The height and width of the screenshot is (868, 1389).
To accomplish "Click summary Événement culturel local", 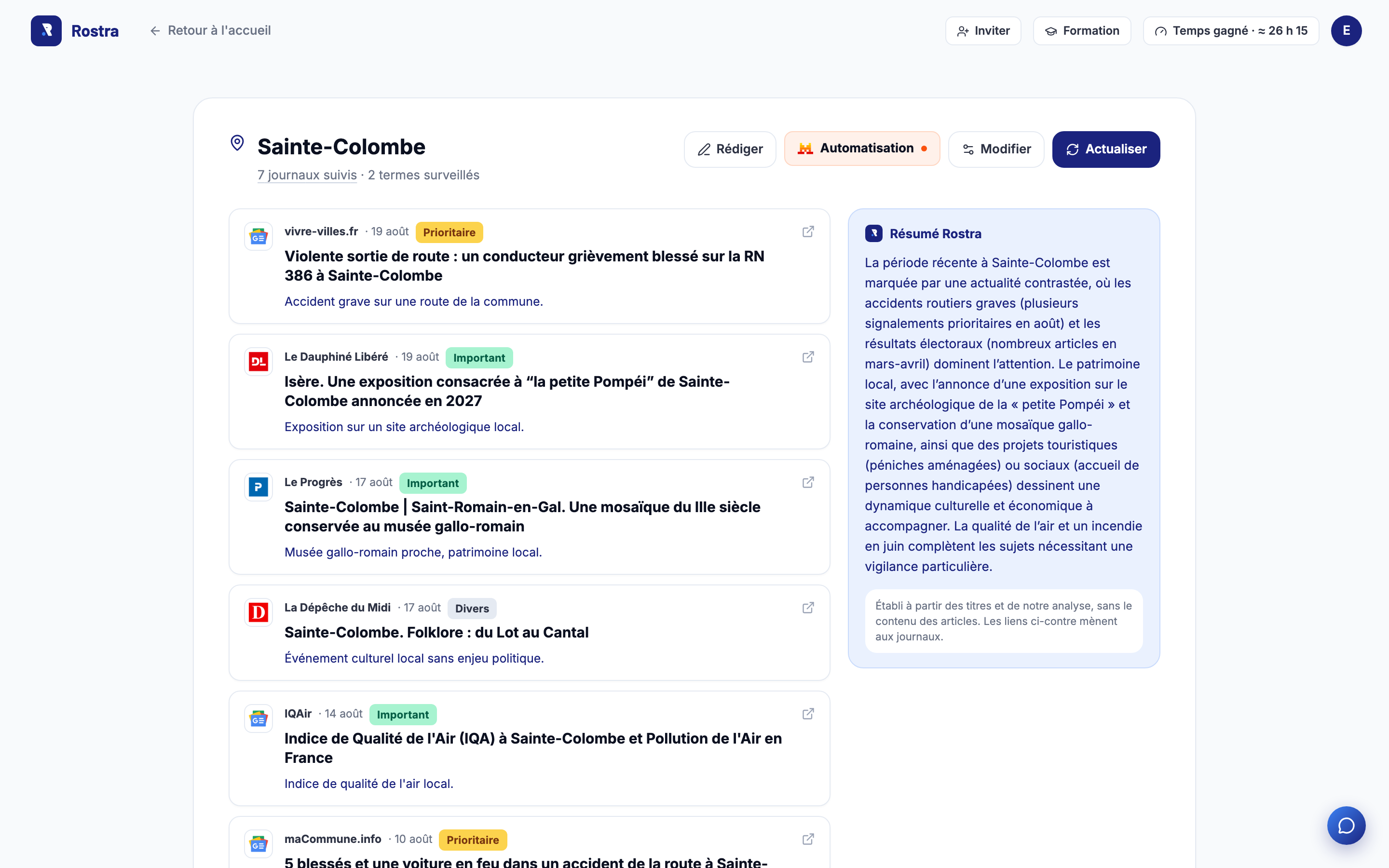I will pyautogui.click(x=414, y=658).
